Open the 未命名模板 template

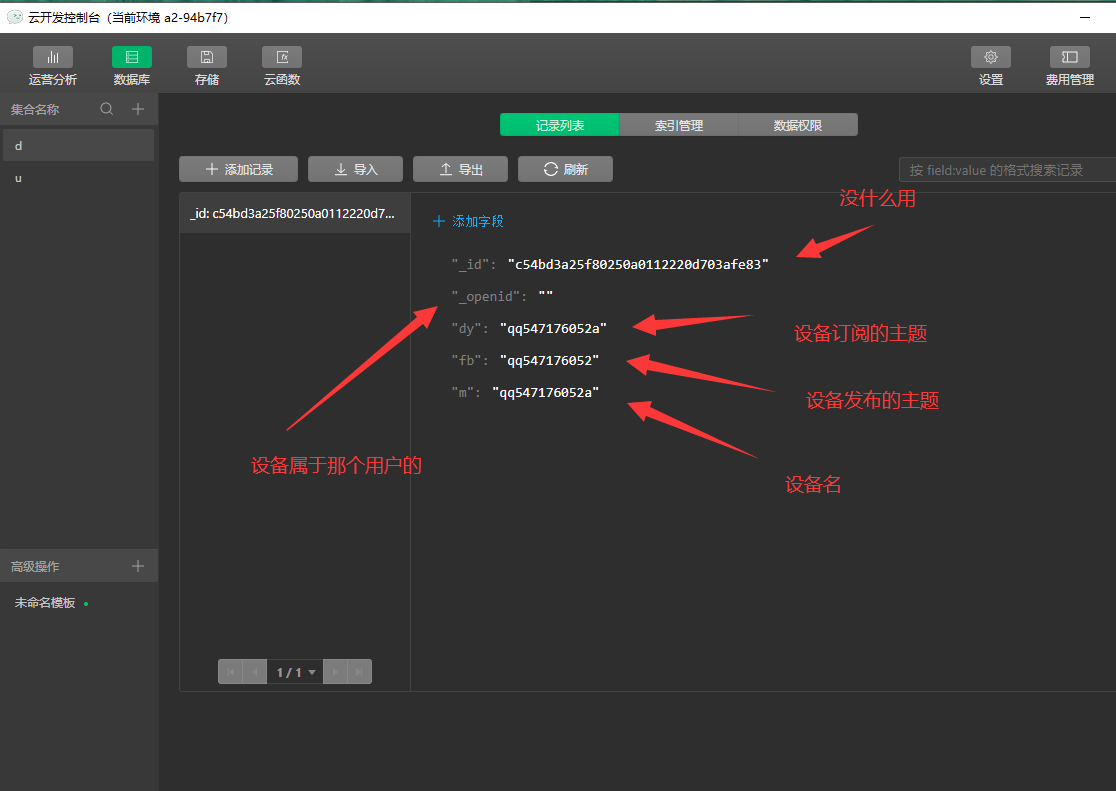(x=45, y=602)
